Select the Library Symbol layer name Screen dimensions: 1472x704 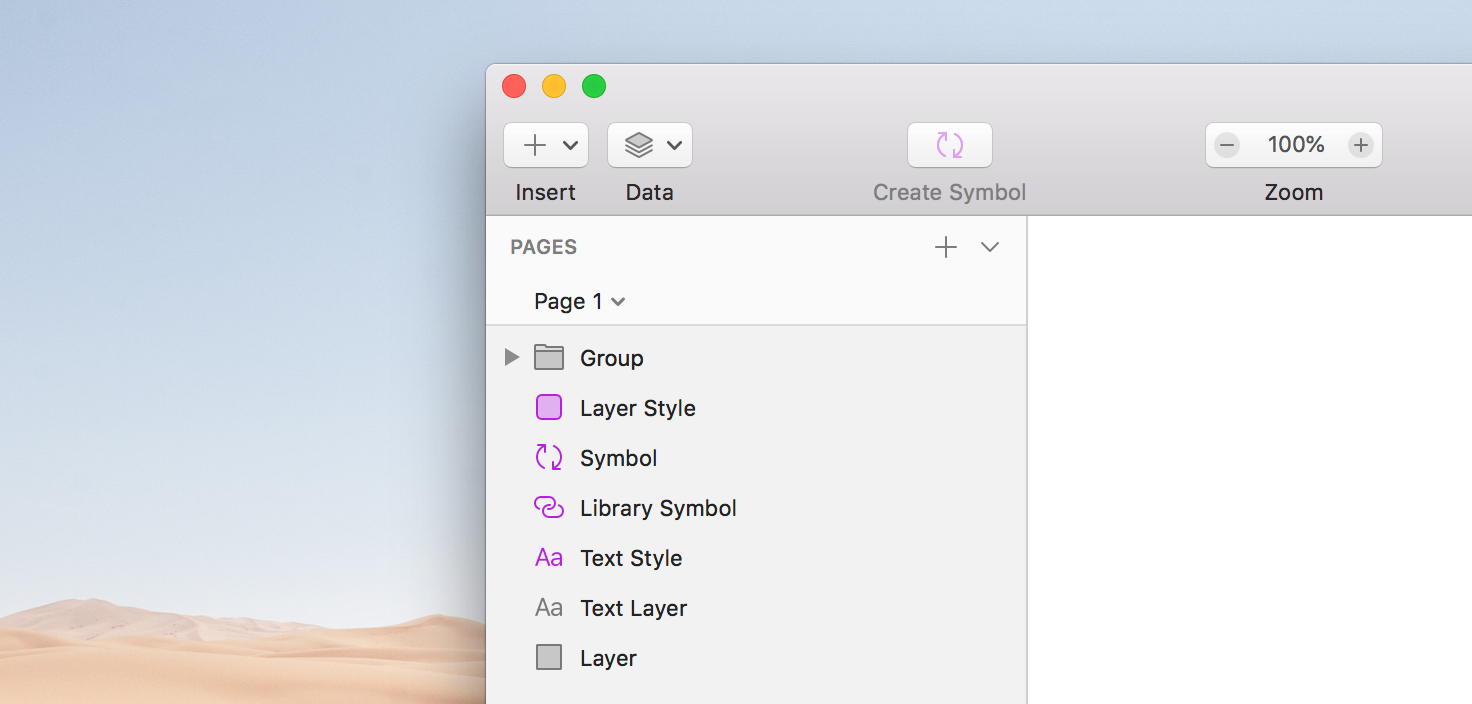[658, 508]
